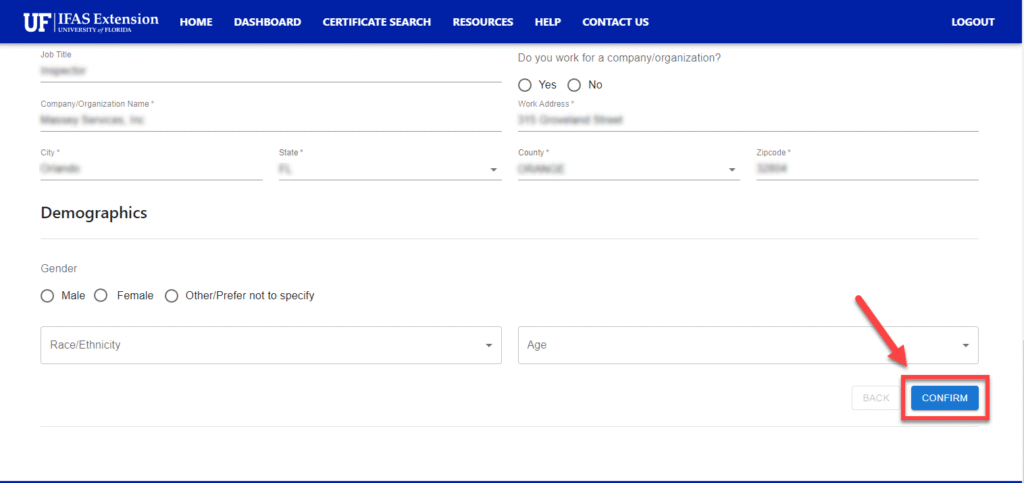Log out using the Logout link

972,22
